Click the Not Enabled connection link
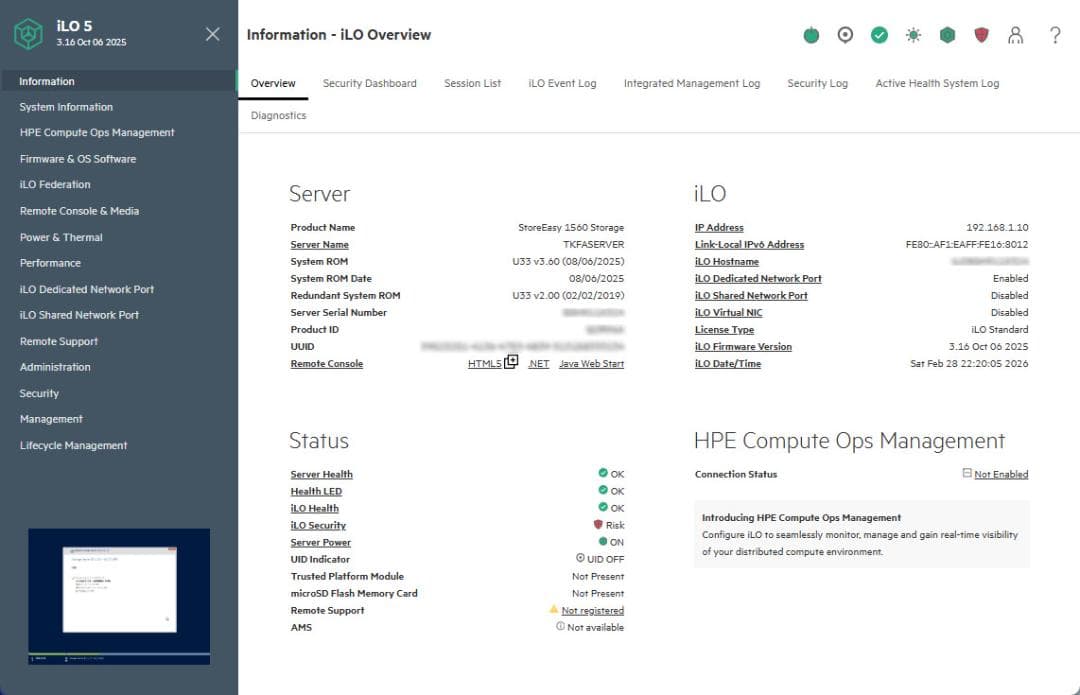This screenshot has width=1080, height=695. (1001, 475)
